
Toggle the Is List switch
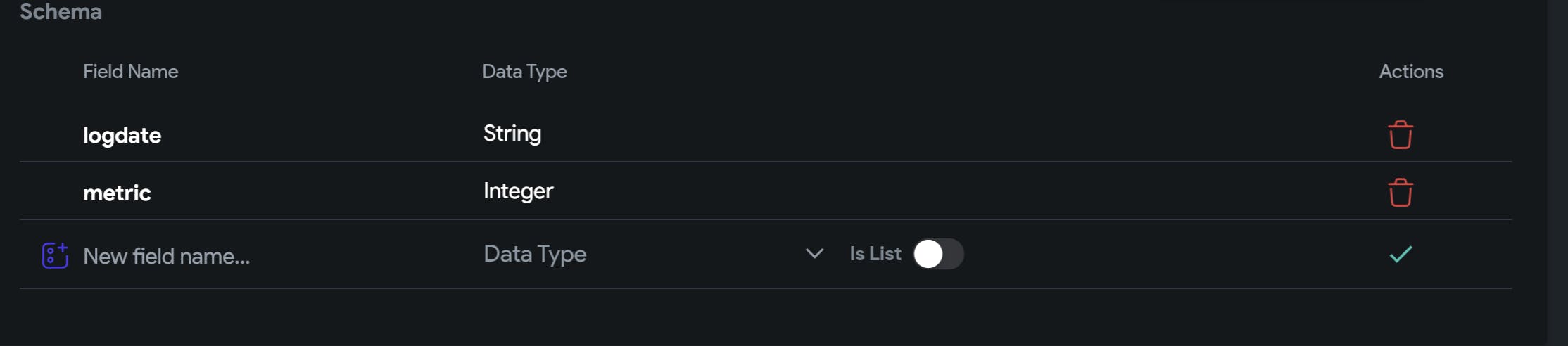click(938, 254)
